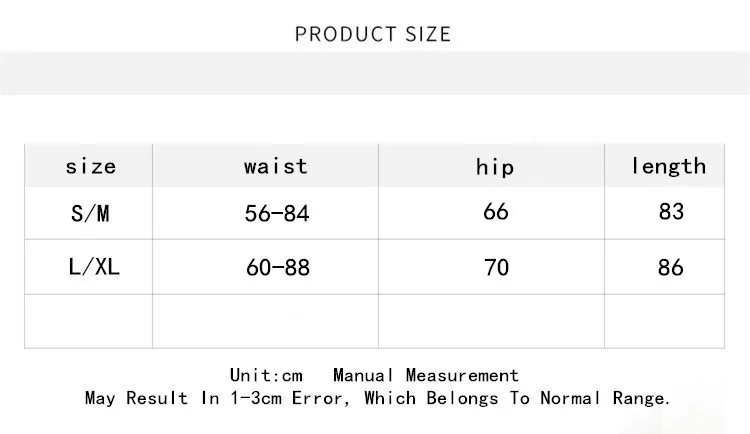Click the PRODUCT SIZE heading
The image size is (750, 434).
(x=373, y=34)
